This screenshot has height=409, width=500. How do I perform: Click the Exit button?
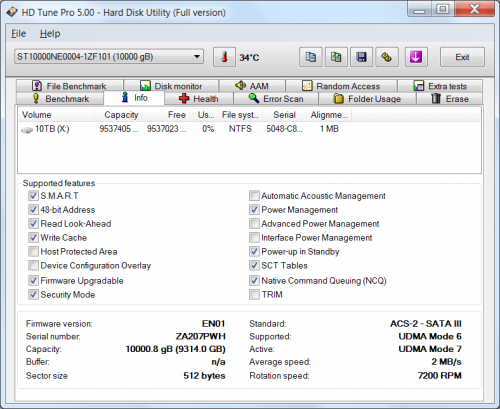click(462, 57)
